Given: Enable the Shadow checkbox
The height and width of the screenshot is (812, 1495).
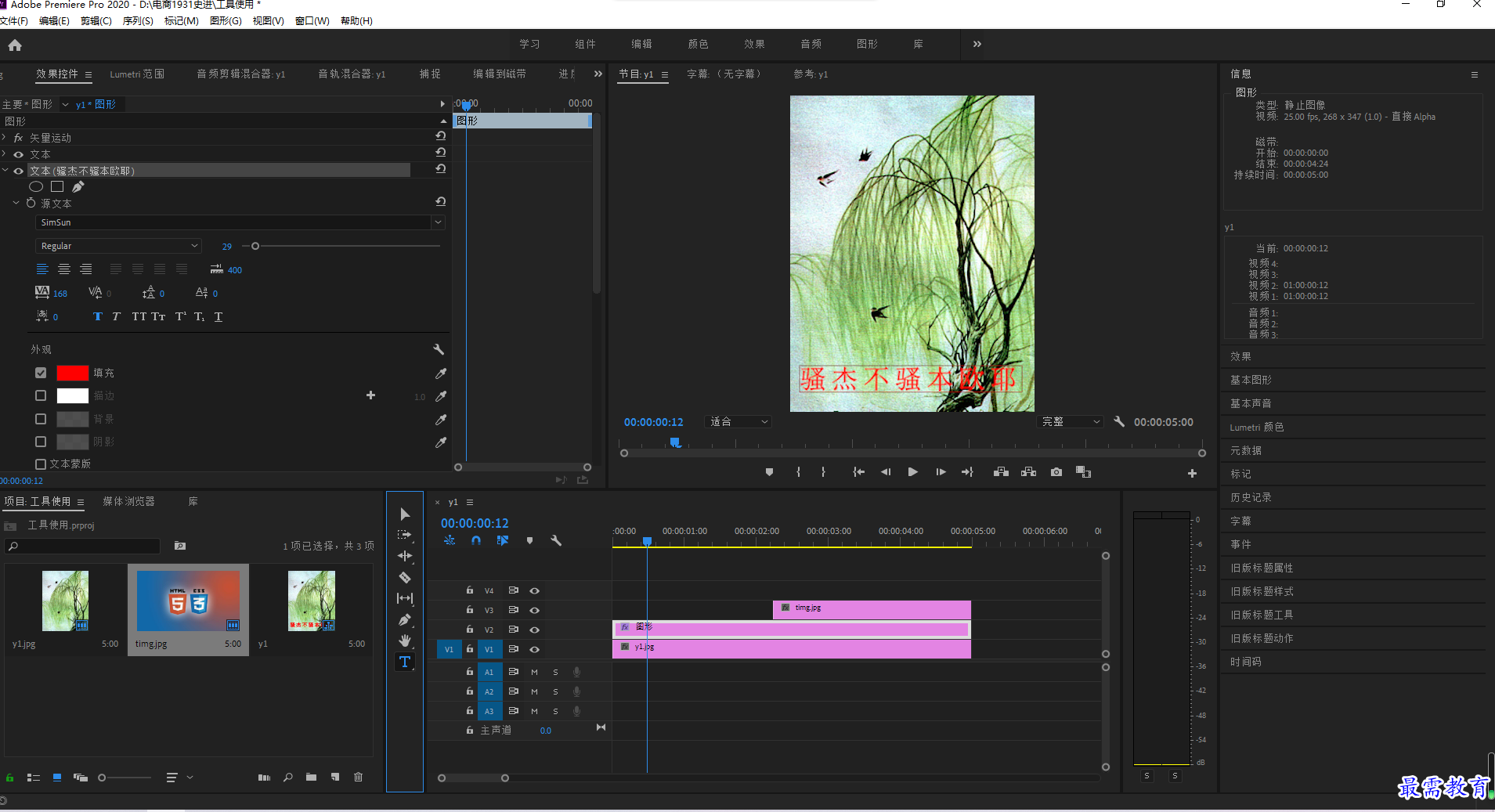Looking at the screenshot, I should 41,442.
